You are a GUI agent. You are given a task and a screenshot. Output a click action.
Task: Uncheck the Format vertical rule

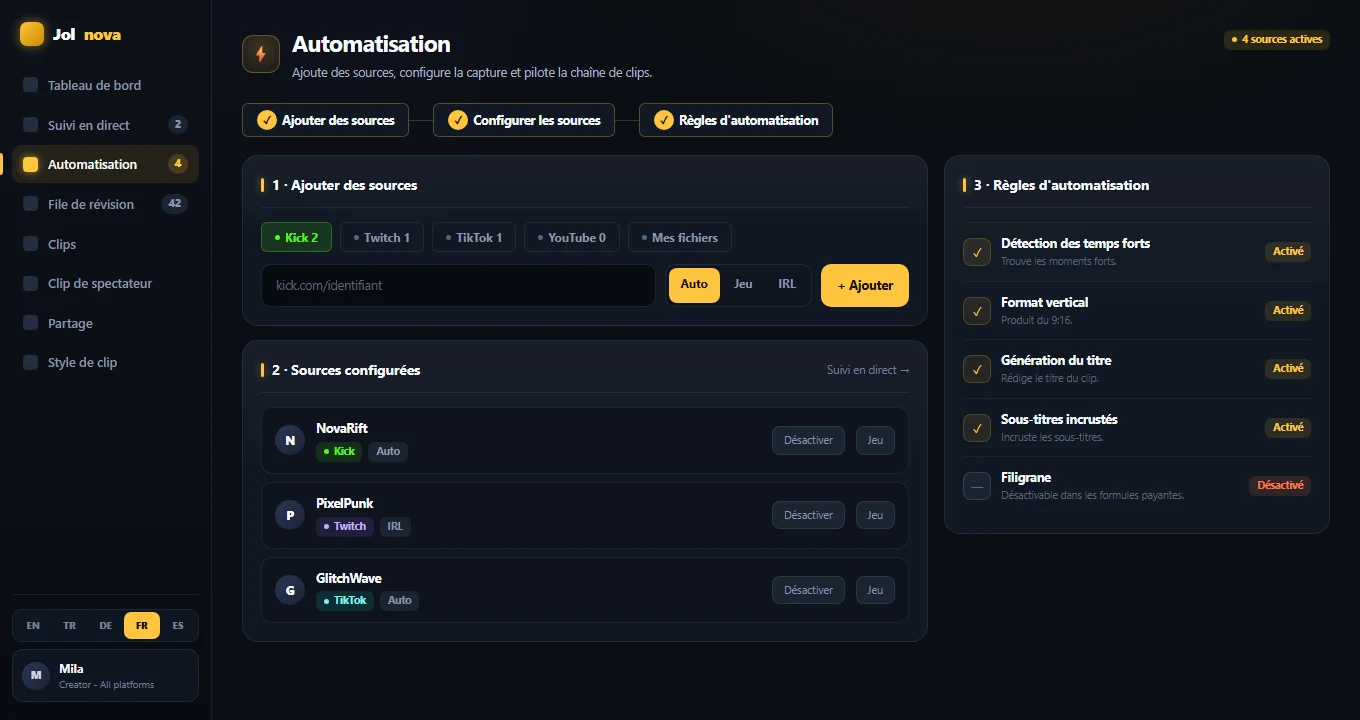pos(977,310)
